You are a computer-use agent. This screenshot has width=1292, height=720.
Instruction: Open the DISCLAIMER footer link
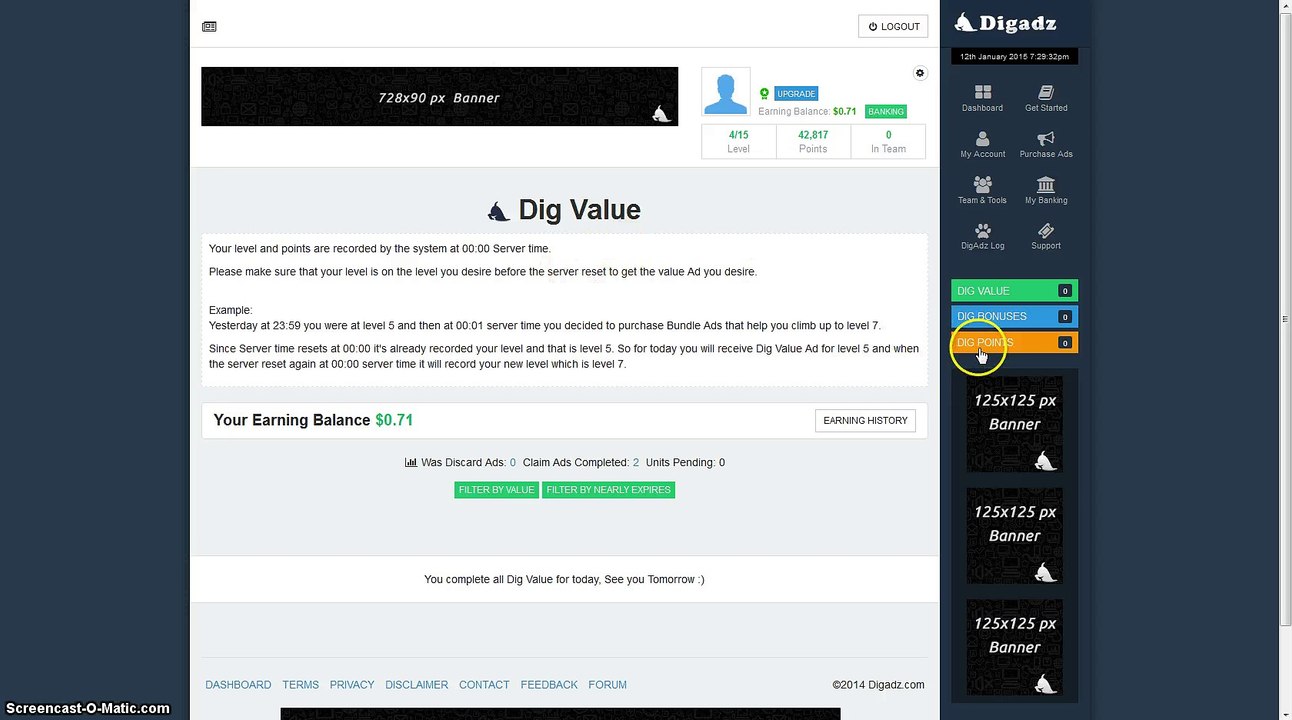(416, 685)
